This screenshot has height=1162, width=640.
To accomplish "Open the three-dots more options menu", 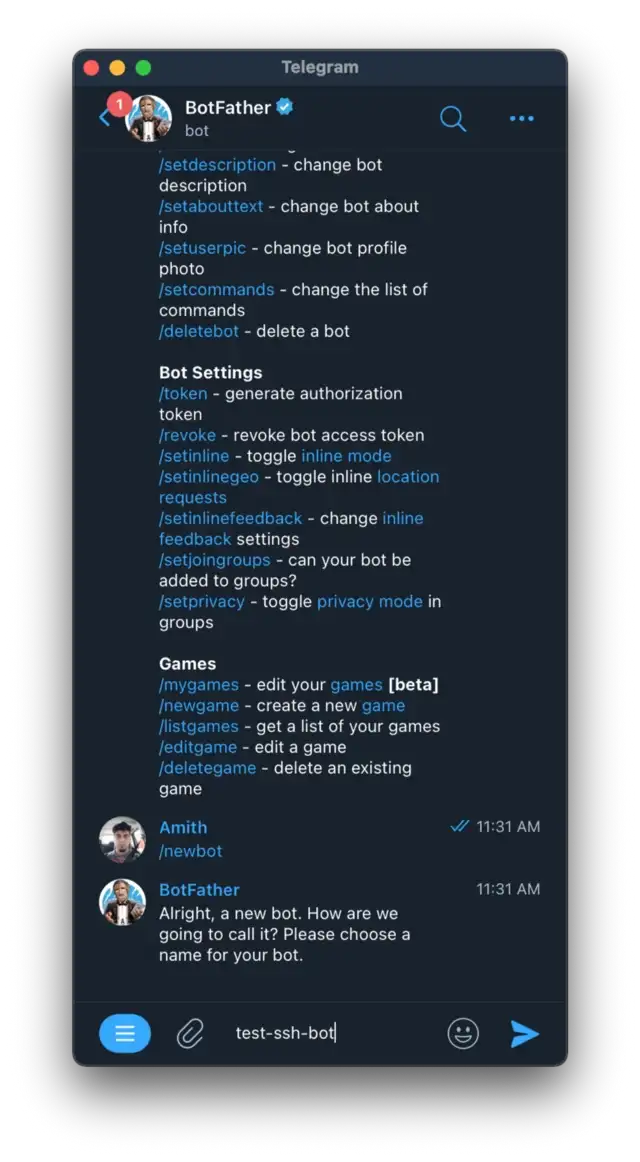I will point(521,119).
